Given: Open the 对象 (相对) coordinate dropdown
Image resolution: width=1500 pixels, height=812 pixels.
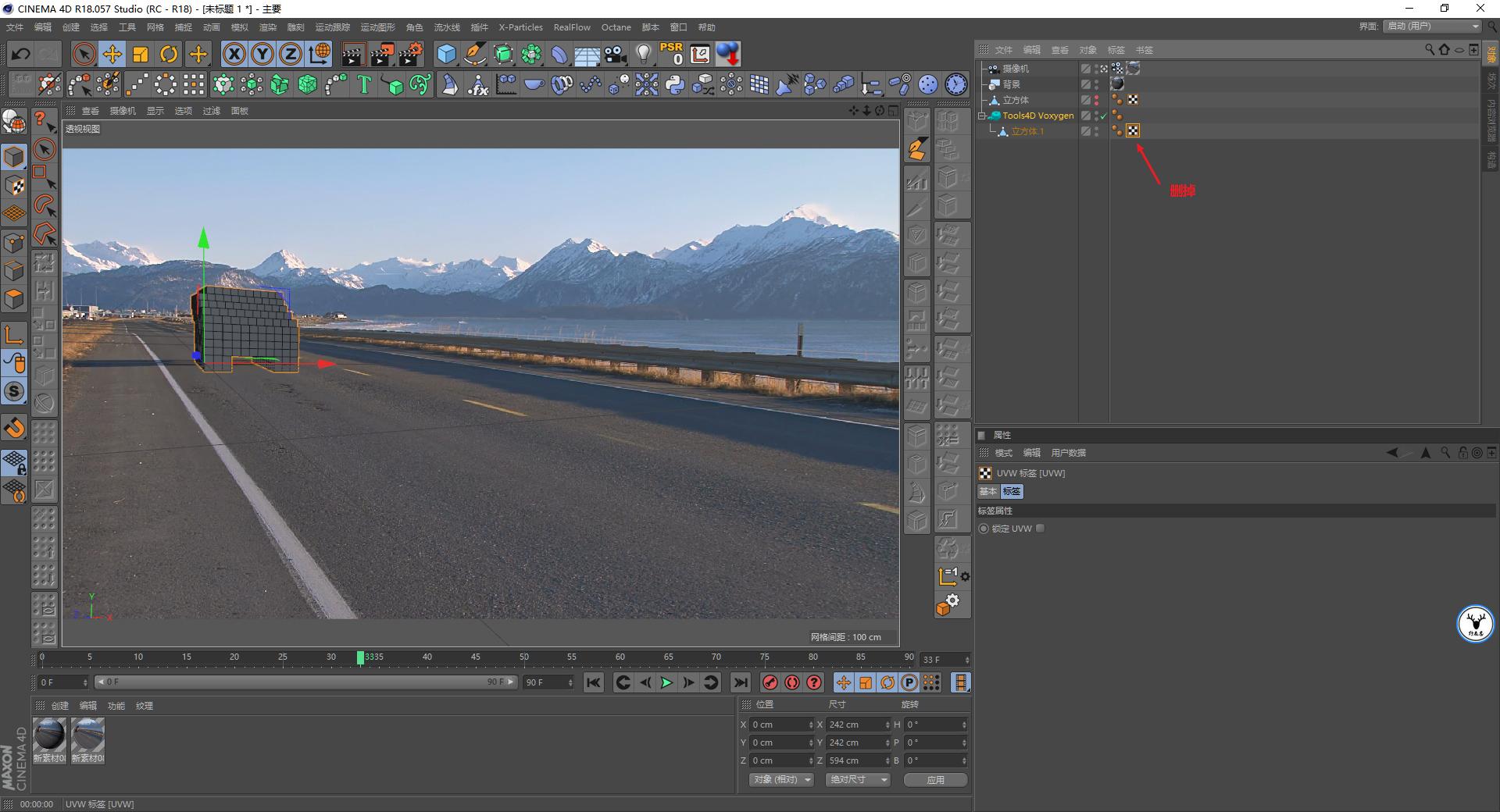Looking at the screenshot, I should [782, 779].
